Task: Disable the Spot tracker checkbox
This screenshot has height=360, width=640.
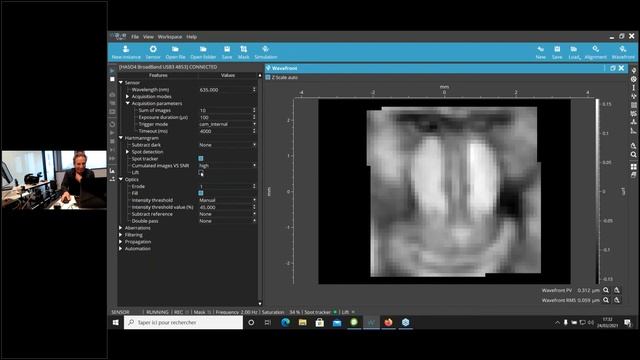Action: (x=201, y=158)
